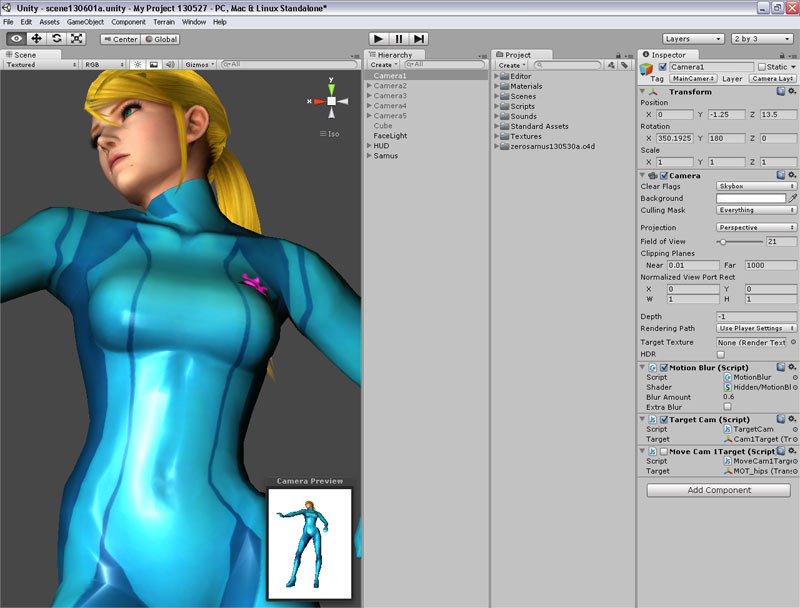800x608 pixels.
Task: Open Transform component gear menu
Action: (x=792, y=91)
